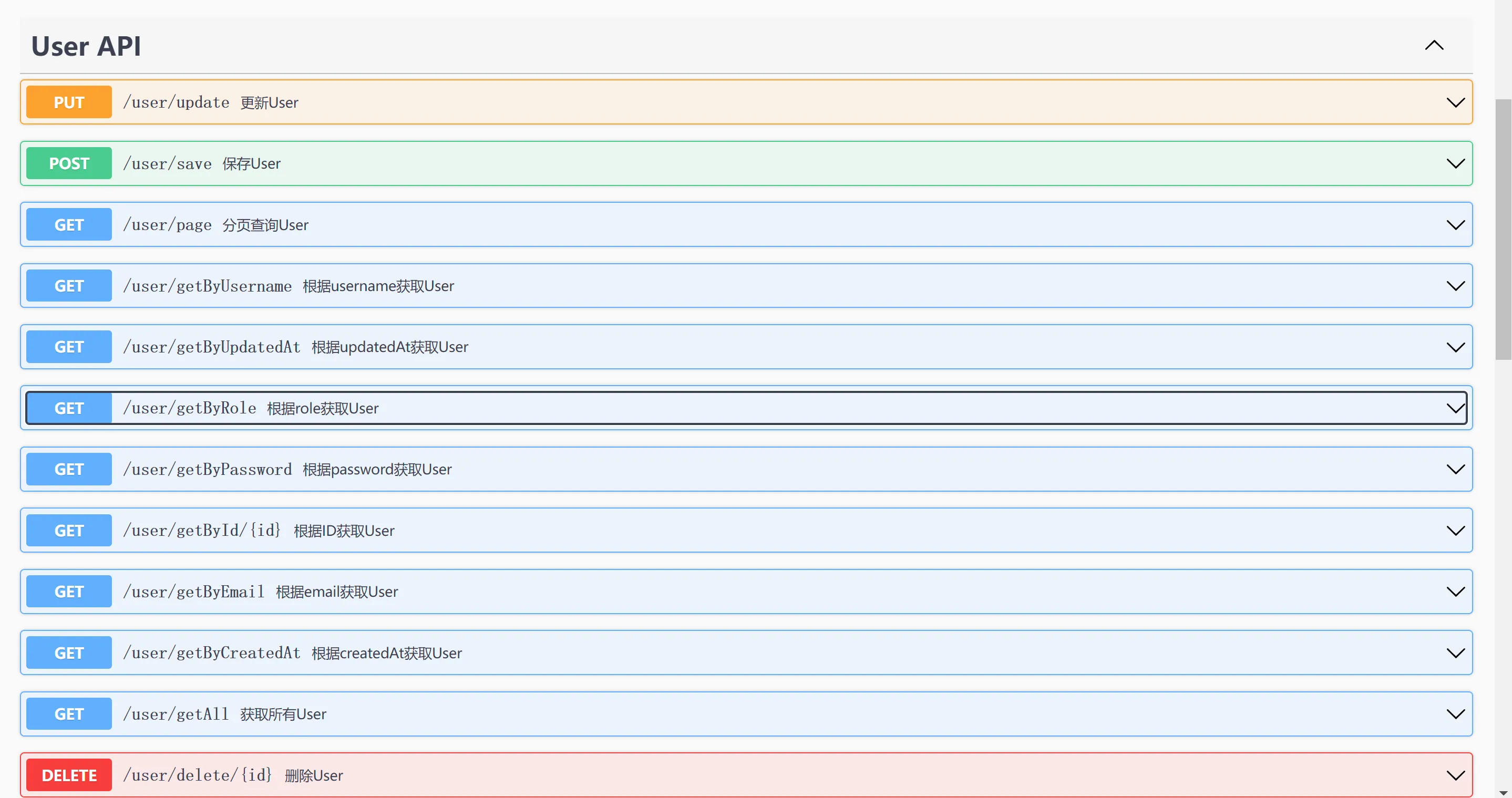The image size is (1512, 798).
Task: Click GET badge for /user/getByEmail
Action: tap(69, 592)
